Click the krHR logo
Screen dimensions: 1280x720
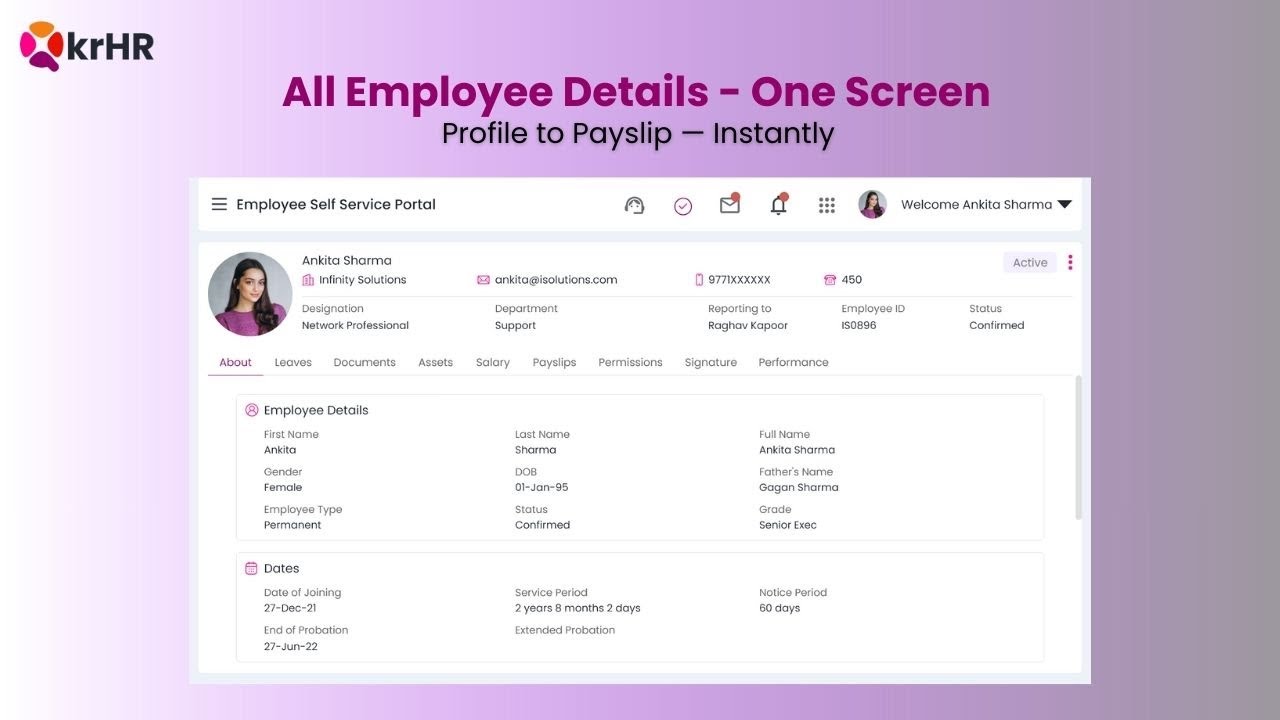tap(87, 46)
